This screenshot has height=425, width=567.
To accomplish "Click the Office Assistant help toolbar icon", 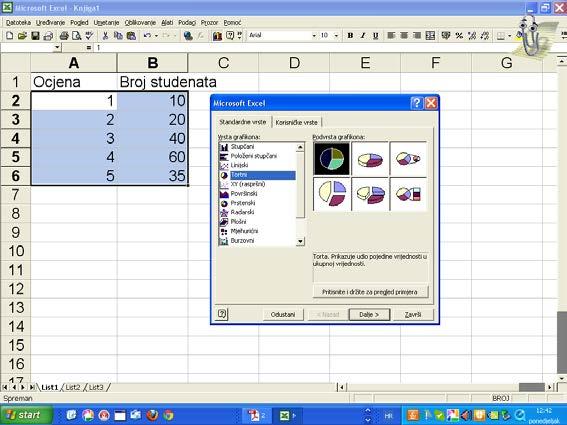I will point(230,35).
